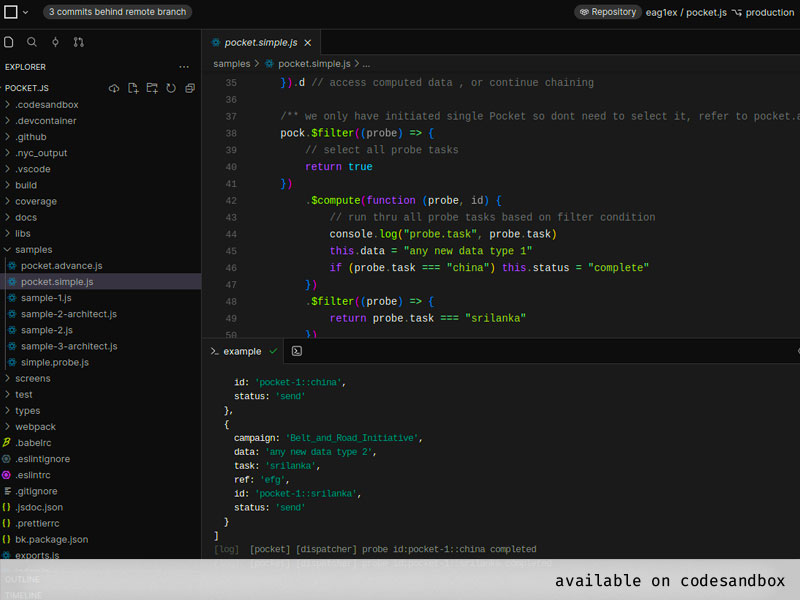Create a new file in POCKET.JS
Viewport: 800px width, 600px height.
click(x=133, y=88)
